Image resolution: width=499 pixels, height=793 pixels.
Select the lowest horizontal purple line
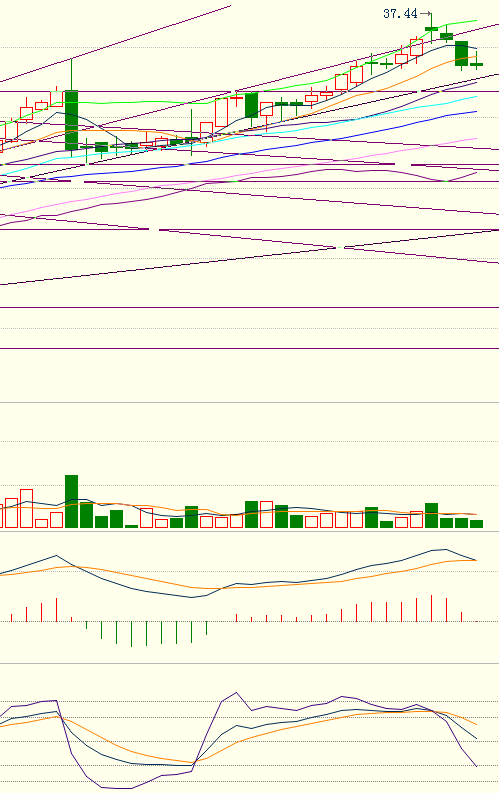(x=249, y=348)
